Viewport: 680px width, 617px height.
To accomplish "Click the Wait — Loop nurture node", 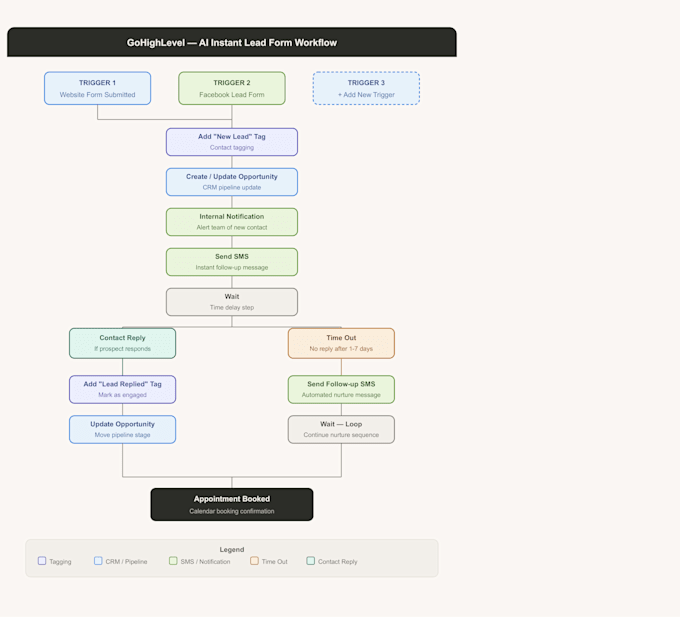I will pyautogui.click(x=341, y=430).
